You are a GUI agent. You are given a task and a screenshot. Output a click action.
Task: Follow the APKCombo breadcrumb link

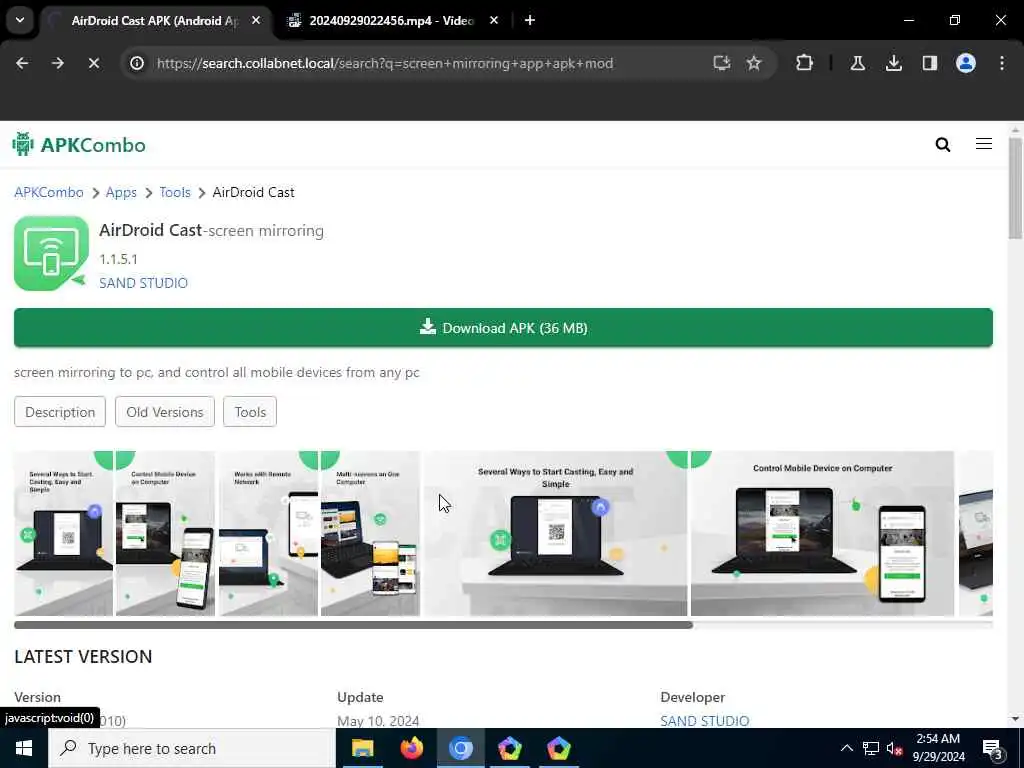(x=49, y=192)
